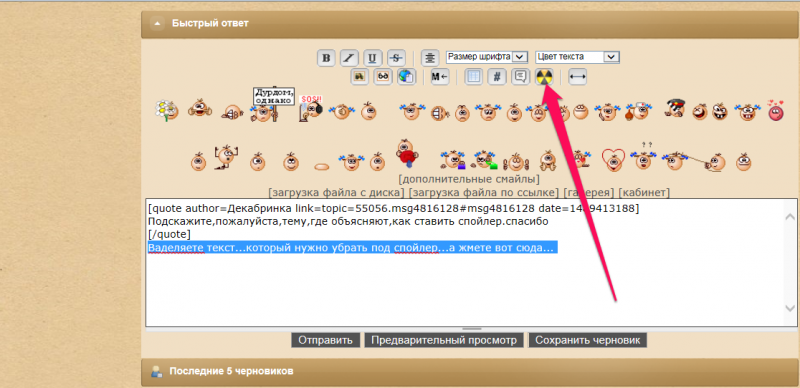Viewport: 800px width, 388px height.
Task: Open the дополнительные смайлы link
Action: click(469, 179)
